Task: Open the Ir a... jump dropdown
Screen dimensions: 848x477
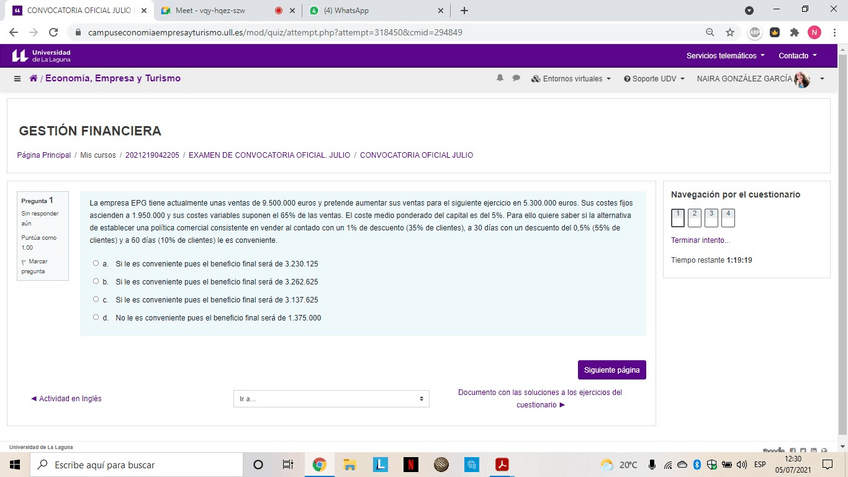Action: click(x=331, y=399)
